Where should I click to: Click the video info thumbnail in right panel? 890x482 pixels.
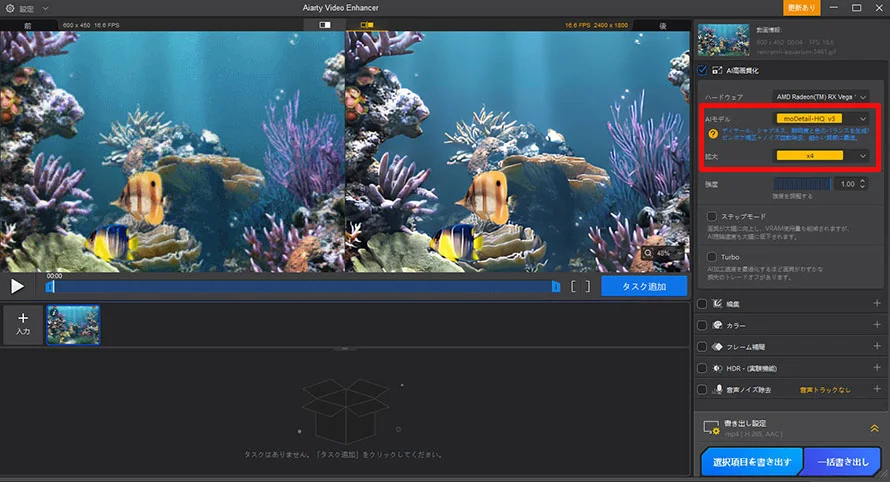(x=723, y=40)
